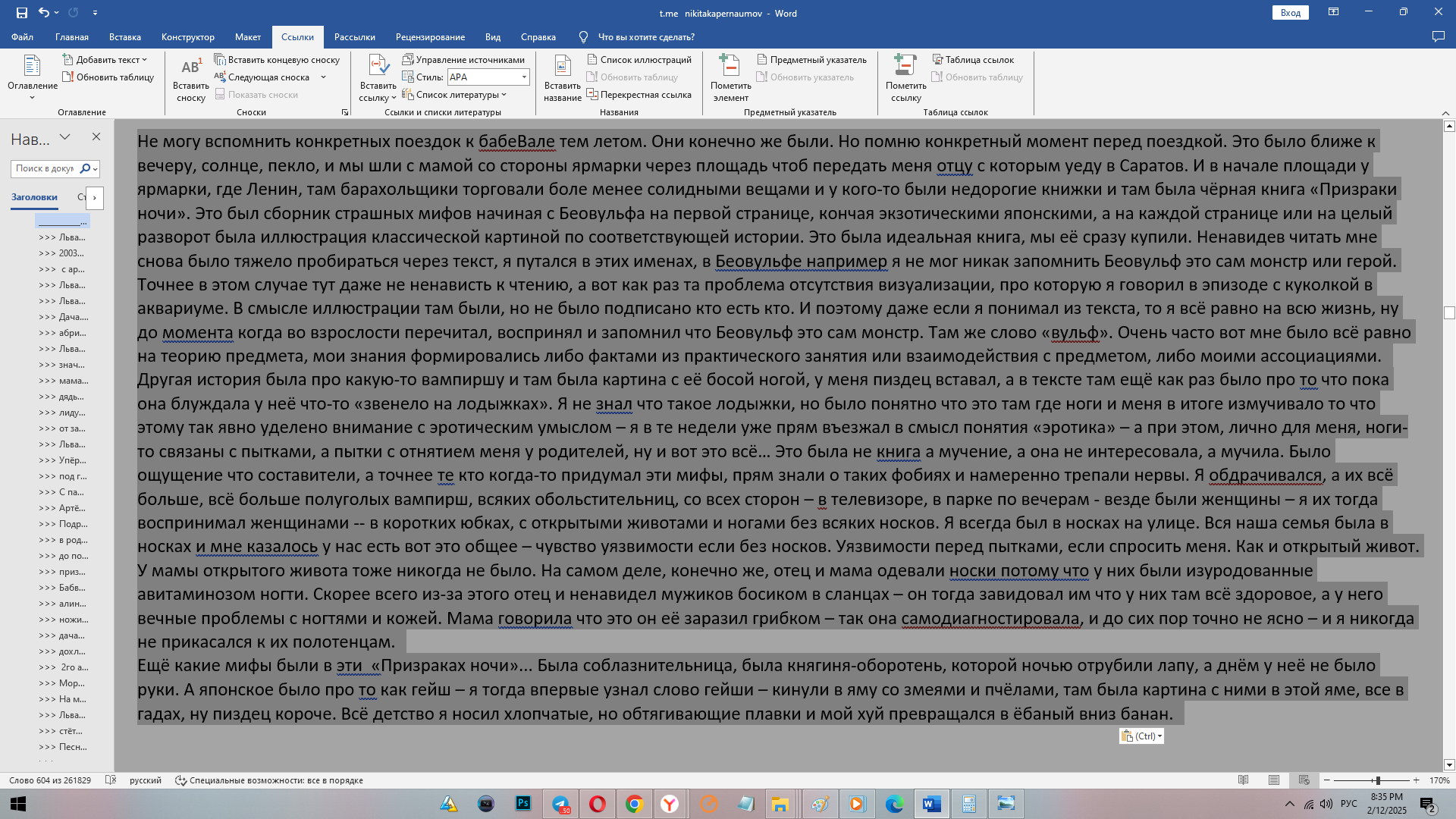Click the Insert Footnote icon
The image size is (1456, 819).
[x=190, y=67]
